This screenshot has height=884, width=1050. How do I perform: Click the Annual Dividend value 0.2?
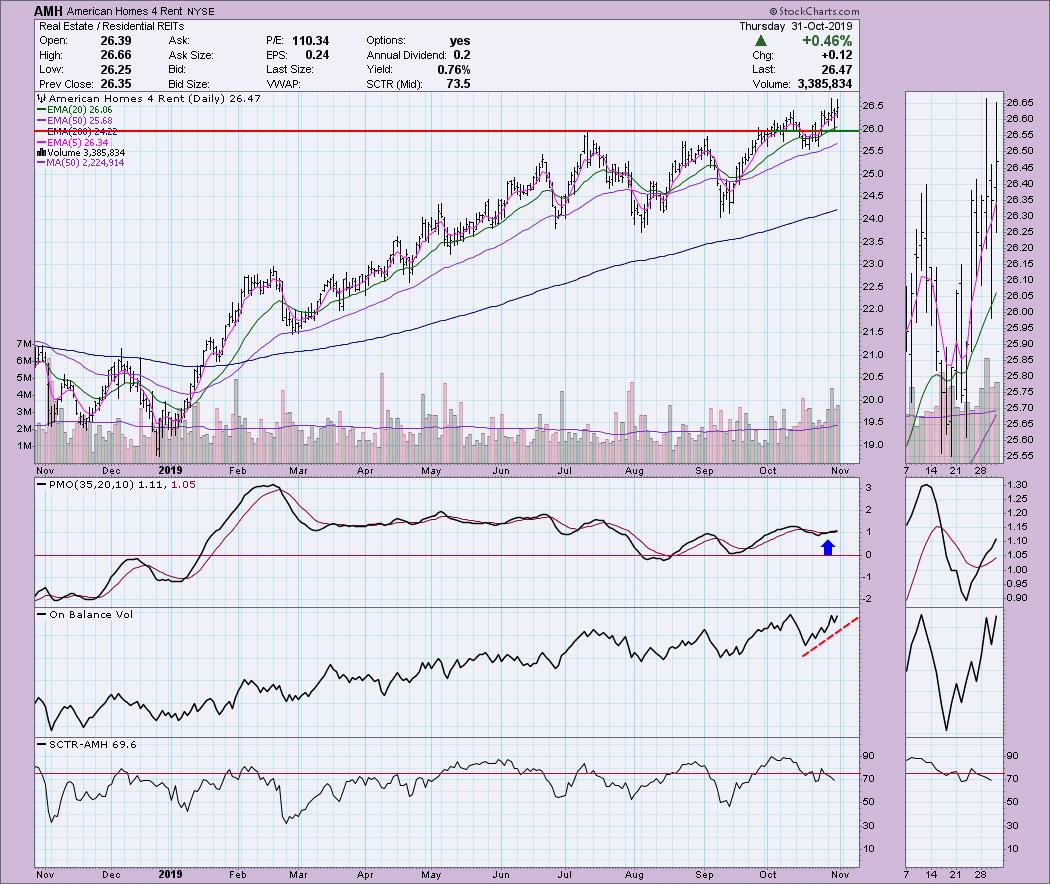point(462,55)
